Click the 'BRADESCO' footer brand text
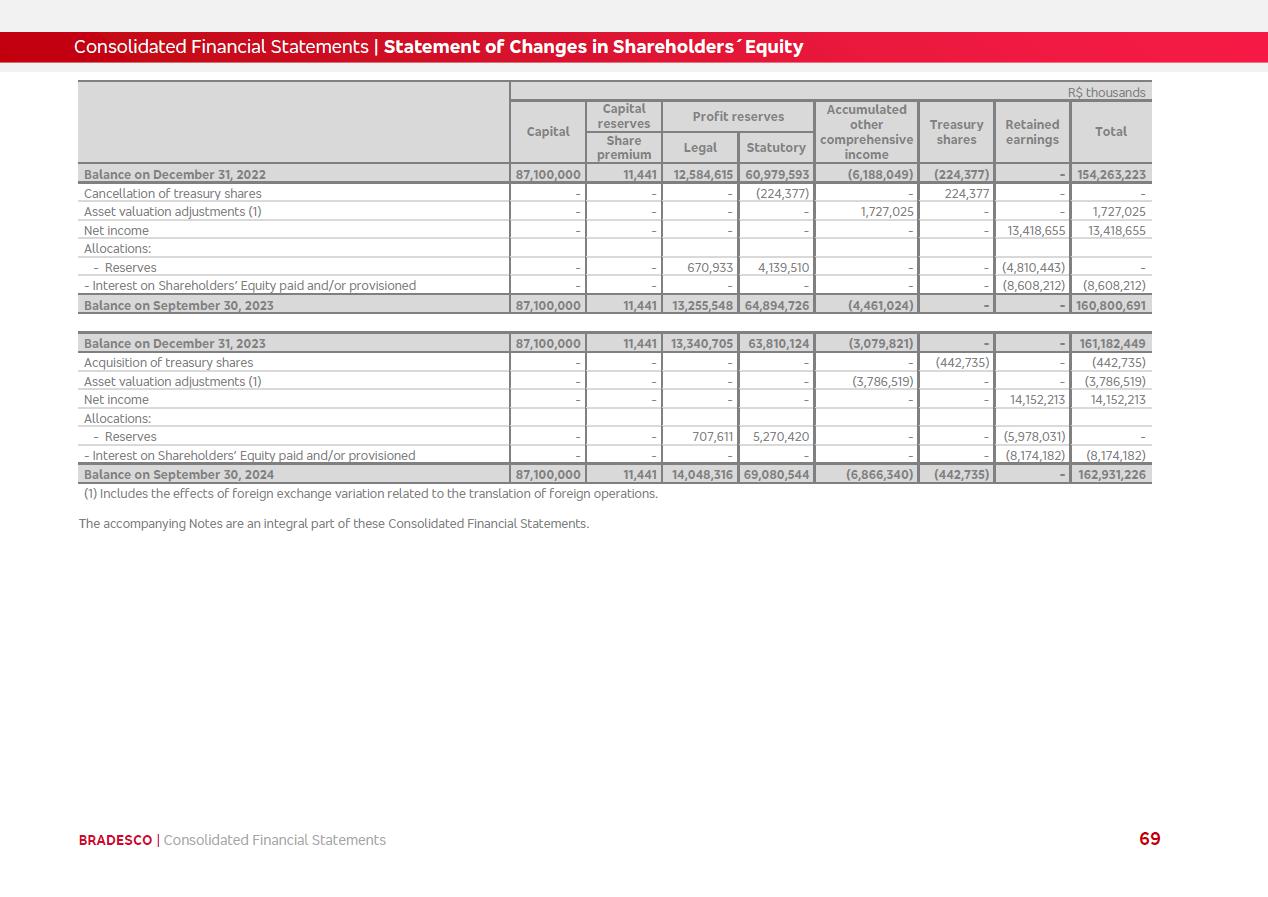This screenshot has height=897, width=1268. [x=115, y=840]
